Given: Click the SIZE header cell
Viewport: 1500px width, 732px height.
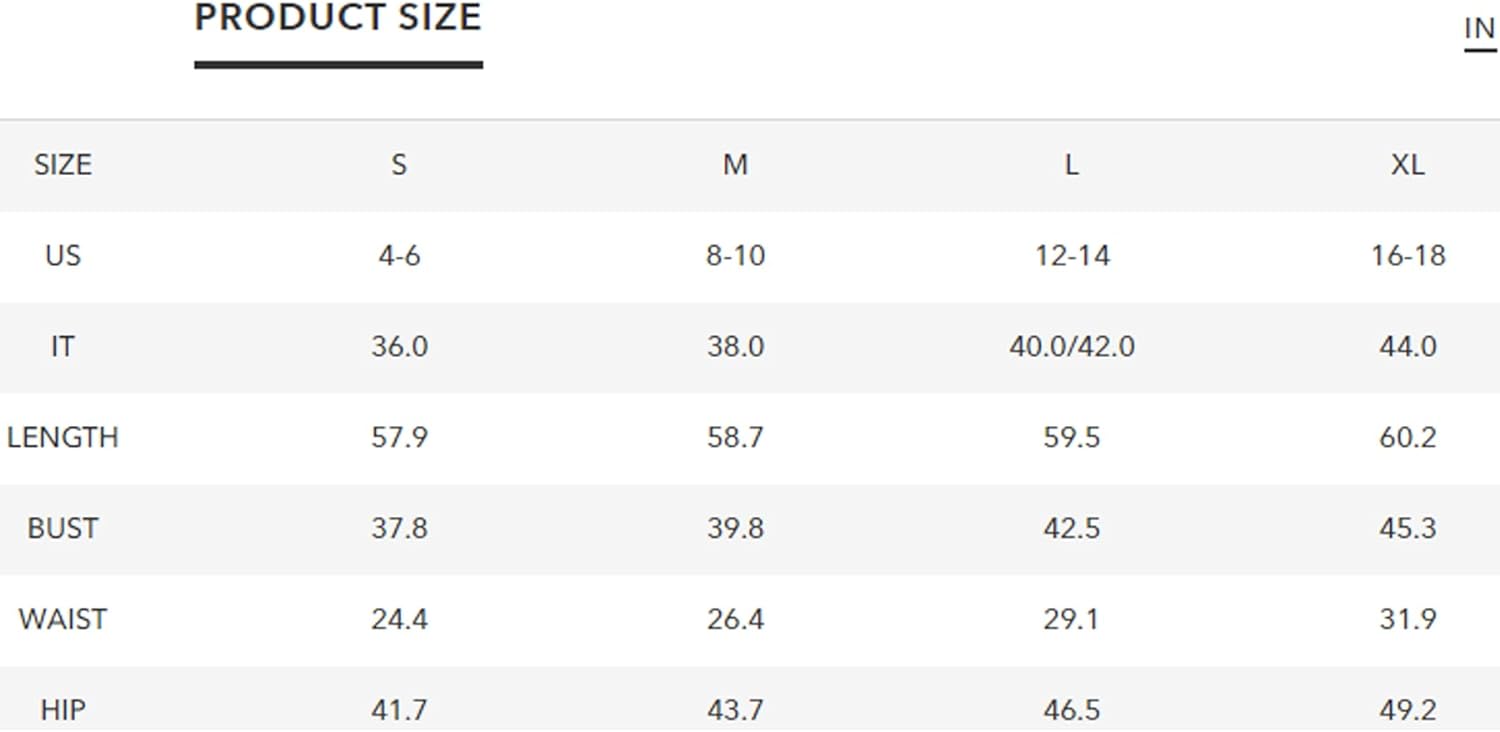Looking at the screenshot, I should [62, 165].
